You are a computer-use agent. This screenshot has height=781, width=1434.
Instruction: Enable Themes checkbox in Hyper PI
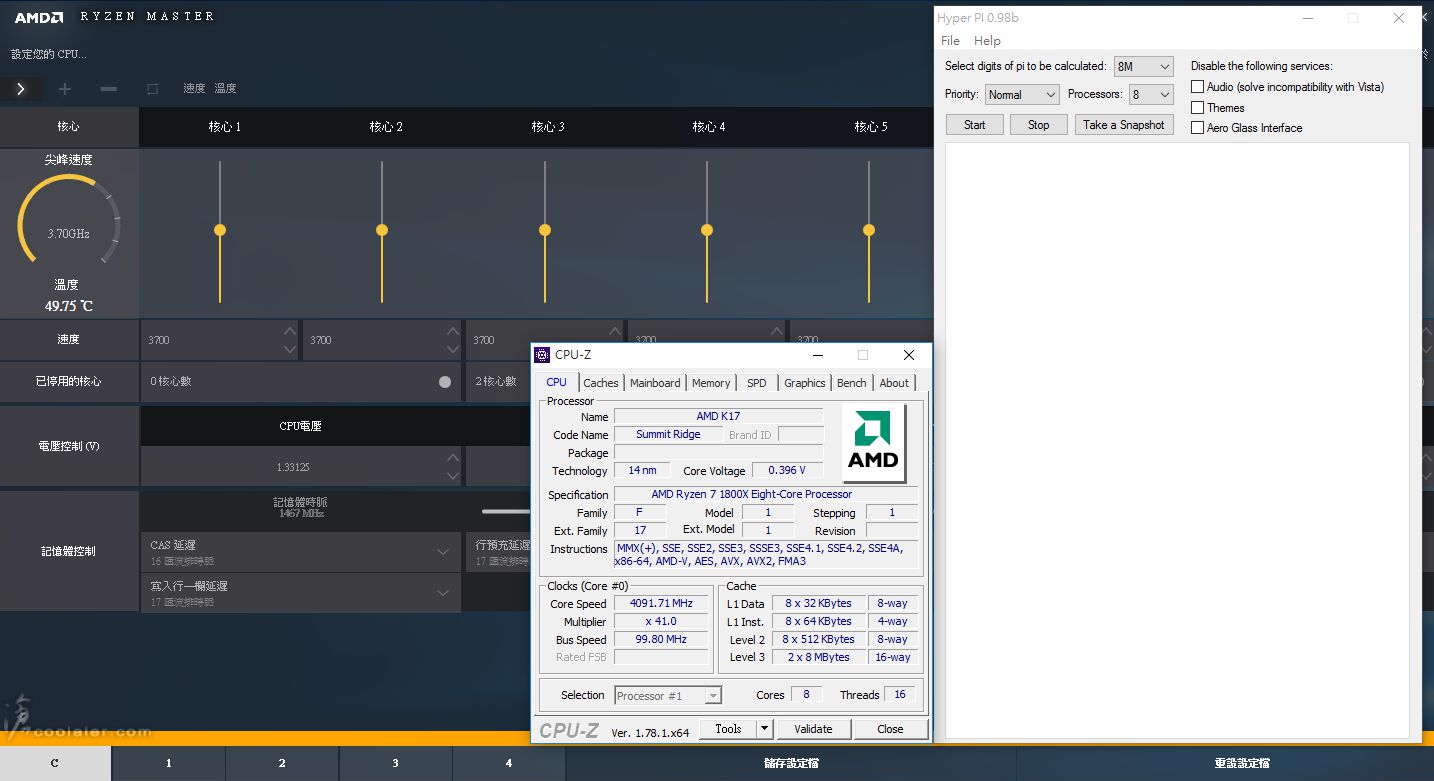coord(1197,107)
